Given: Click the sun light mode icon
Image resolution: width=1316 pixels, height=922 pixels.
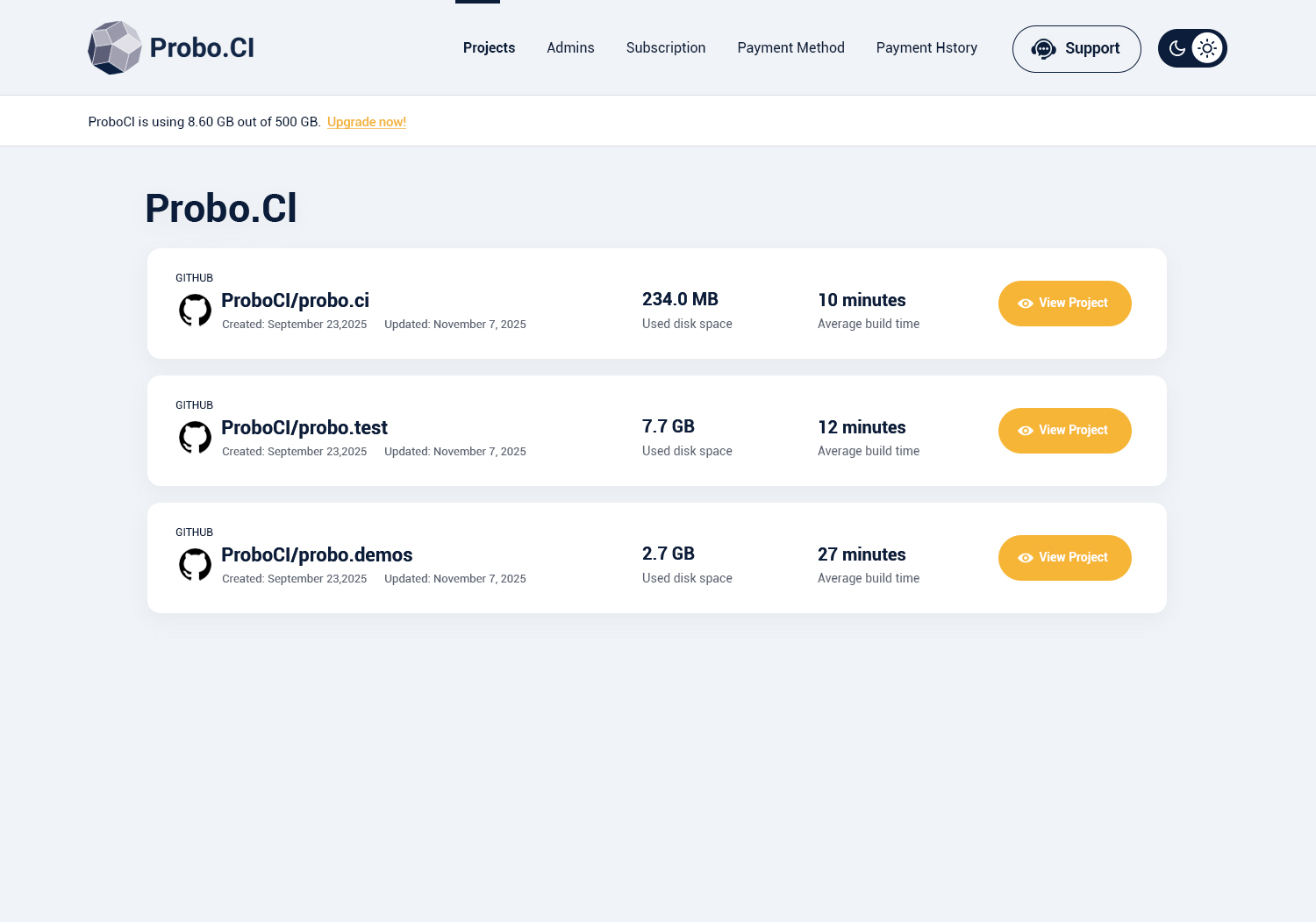Looking at the screenshot, I should click(1207, 48).
